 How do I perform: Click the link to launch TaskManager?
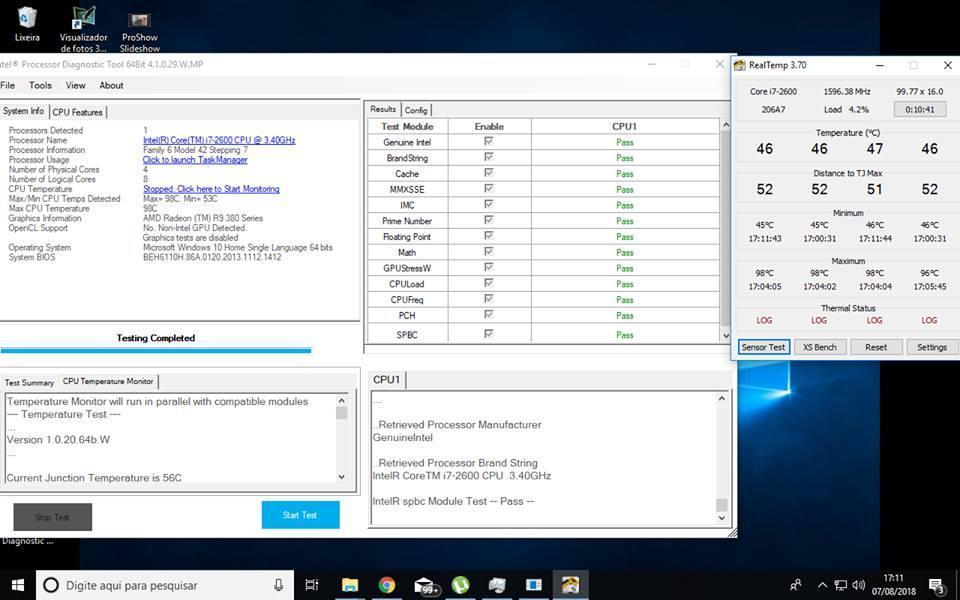coord(195,160)
